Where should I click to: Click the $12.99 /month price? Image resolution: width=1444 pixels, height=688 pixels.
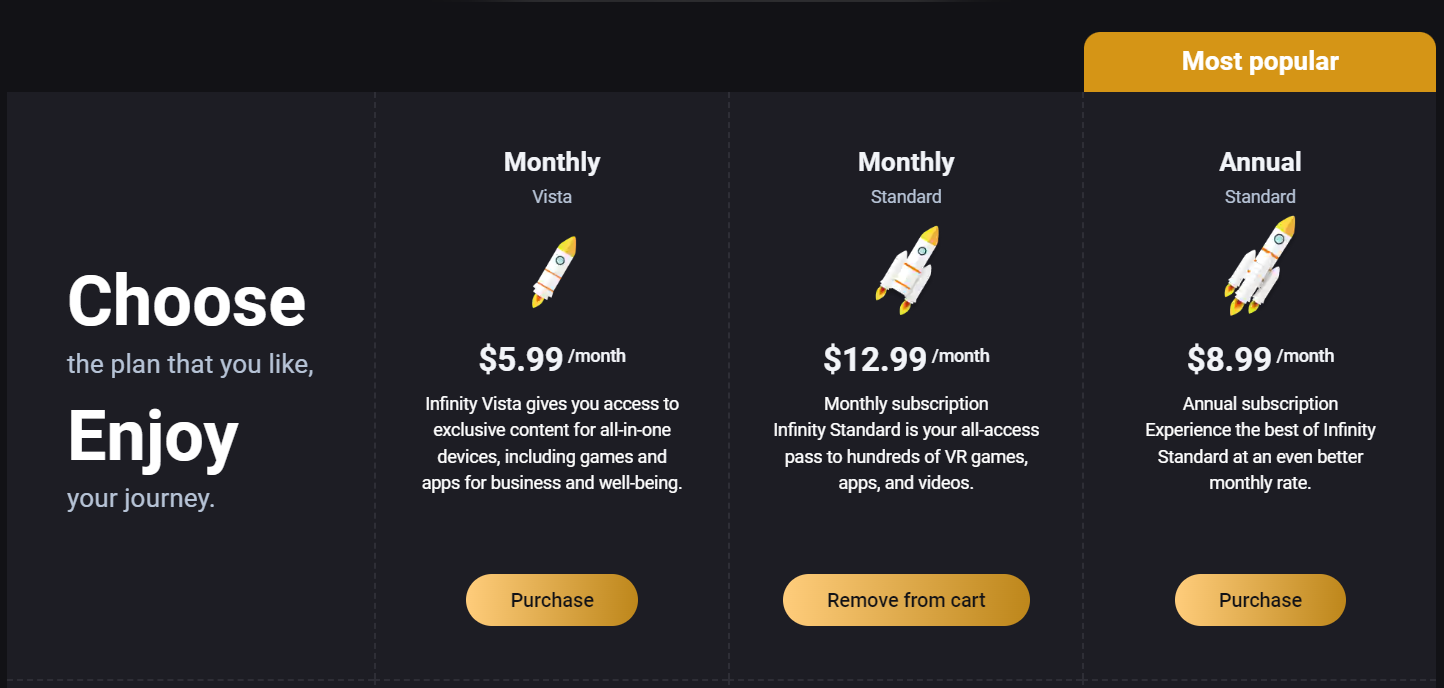click(x=906, y=358)
